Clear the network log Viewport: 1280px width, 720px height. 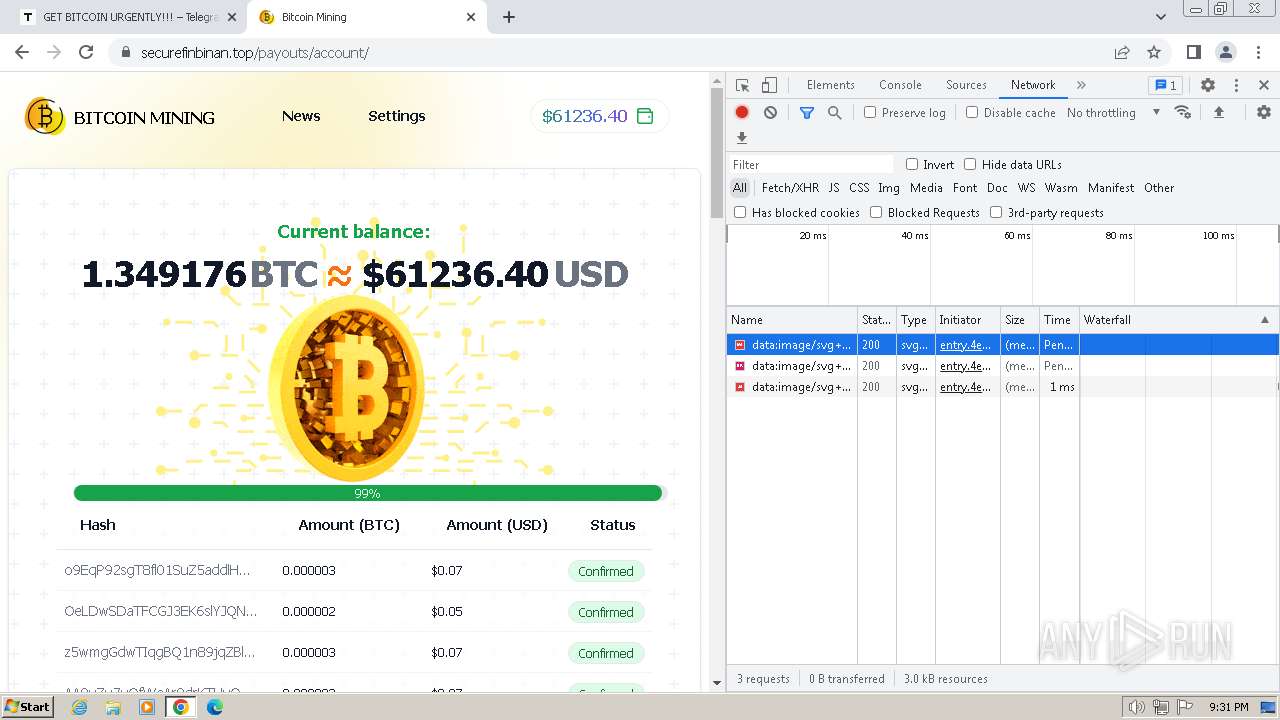[x=770, y=113]
